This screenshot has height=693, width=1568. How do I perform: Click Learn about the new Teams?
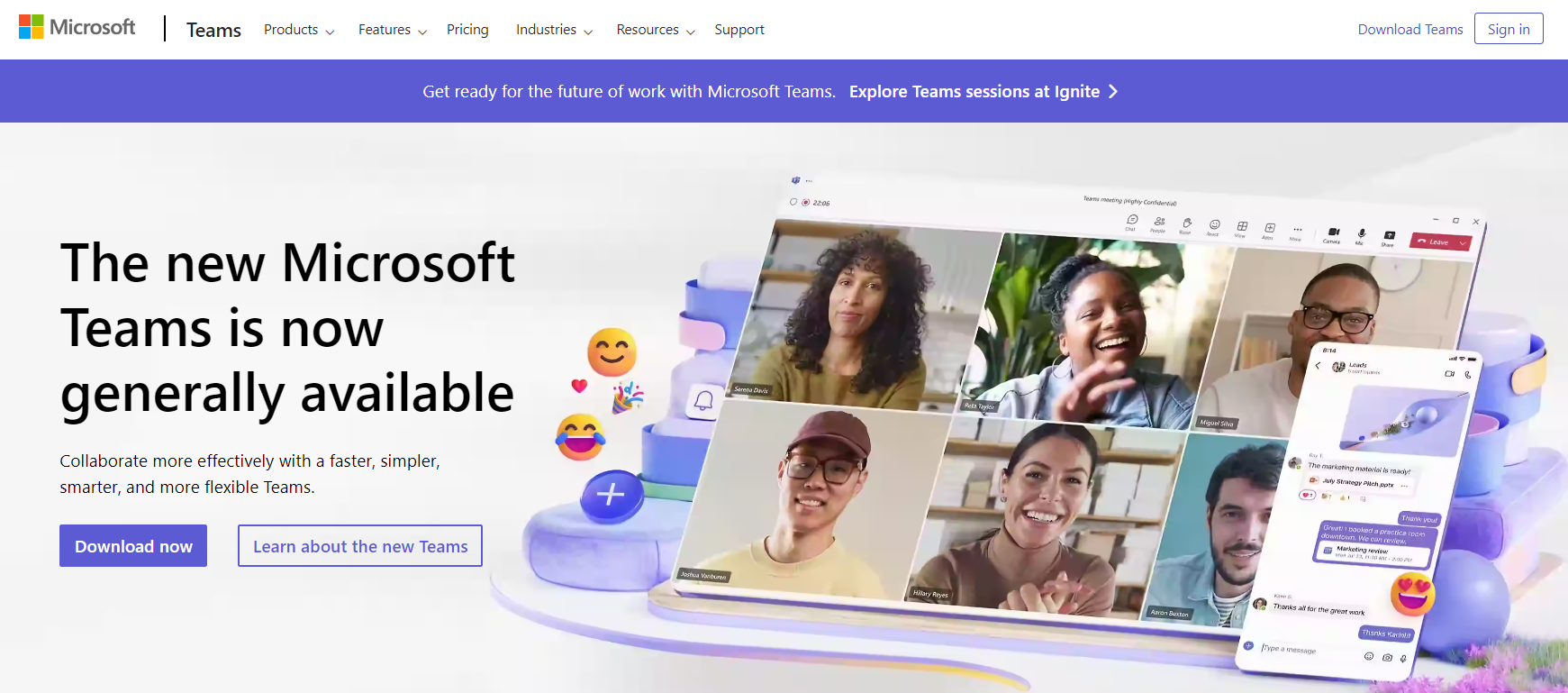point(360,546)
